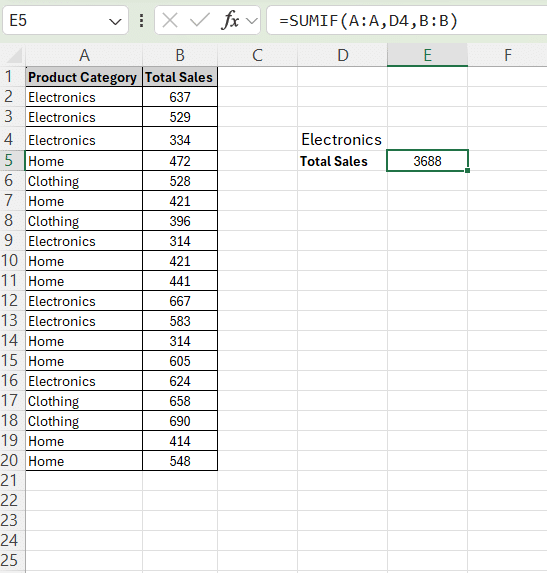The width and height of the screenshot is (547, 573).
Task: Select cell B15 with value 605
Action: coord(180,361)
